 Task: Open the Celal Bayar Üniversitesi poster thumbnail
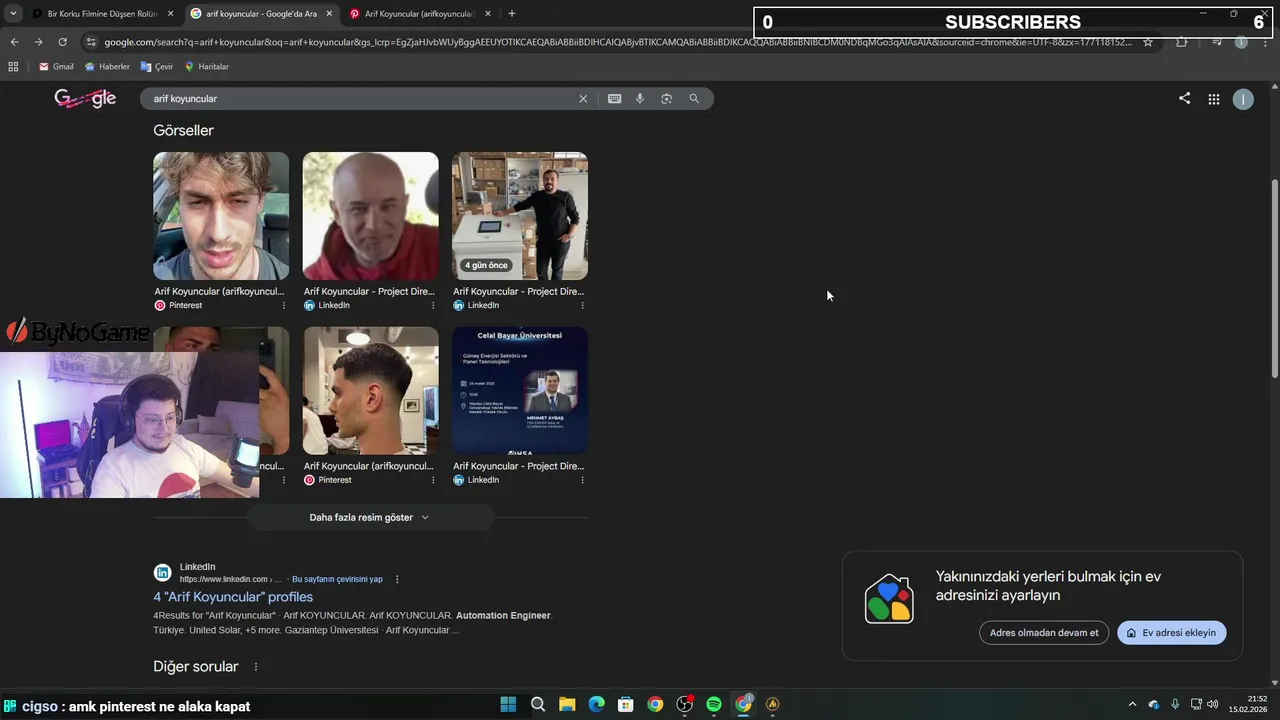tap(520, 391)
